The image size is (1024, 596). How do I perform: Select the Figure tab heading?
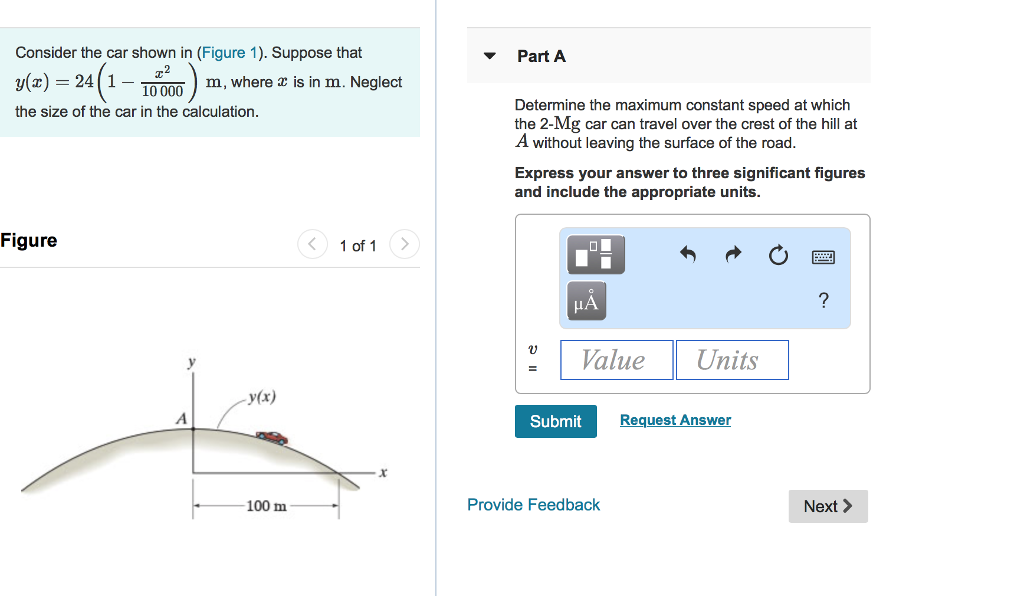click(x=29, y=240)
